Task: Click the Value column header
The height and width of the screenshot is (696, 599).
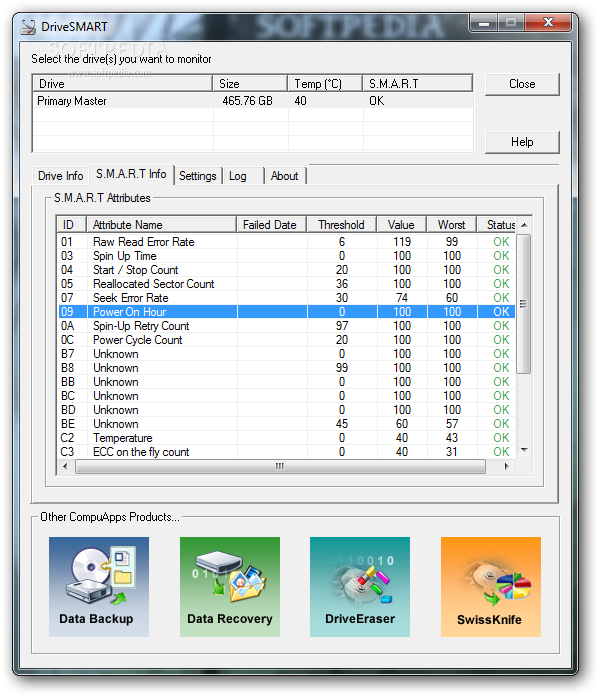Action: pos(401,225)
